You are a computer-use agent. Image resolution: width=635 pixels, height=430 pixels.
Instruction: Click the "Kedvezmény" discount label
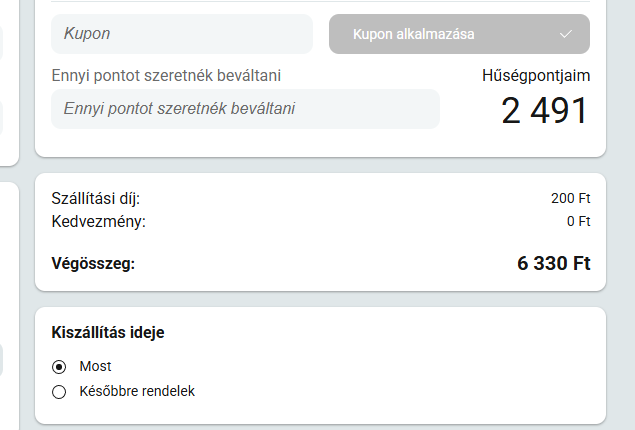click(x=98, y=221)
